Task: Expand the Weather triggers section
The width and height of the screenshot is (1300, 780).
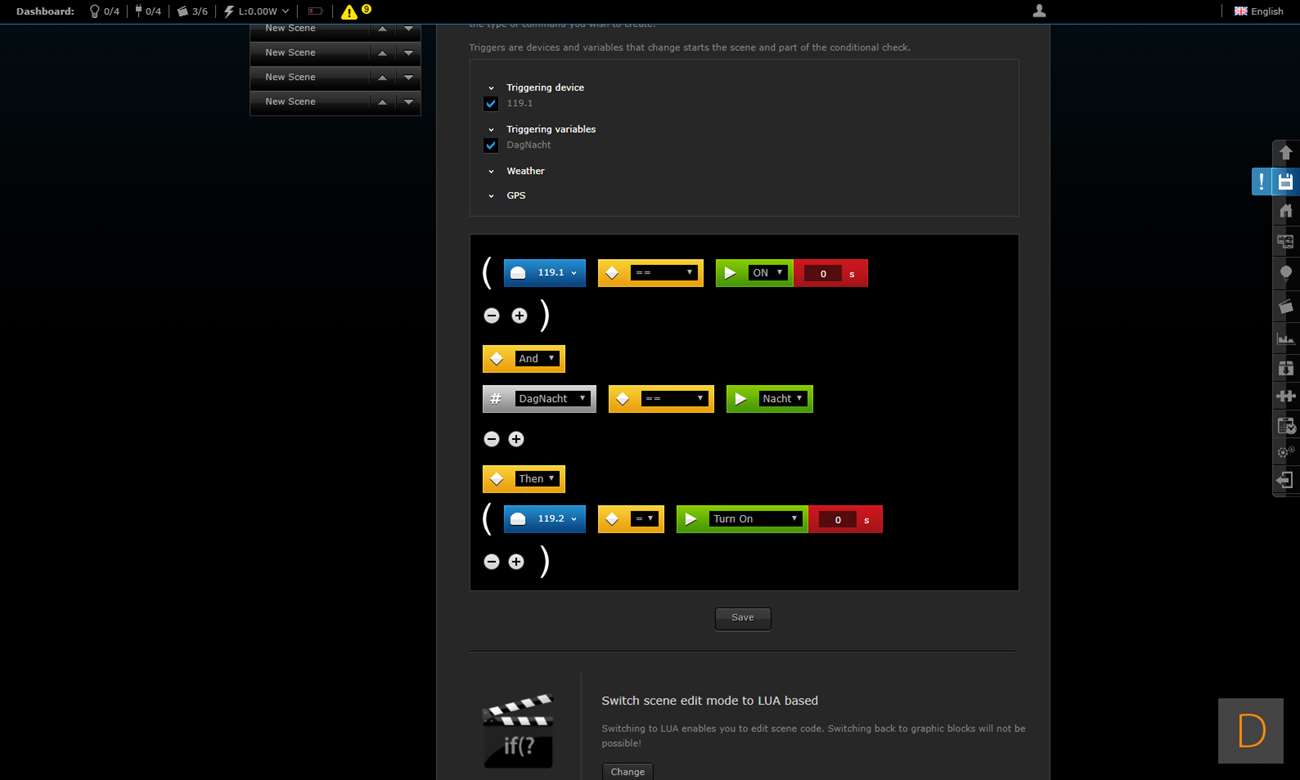Action: tap(525, 171)
